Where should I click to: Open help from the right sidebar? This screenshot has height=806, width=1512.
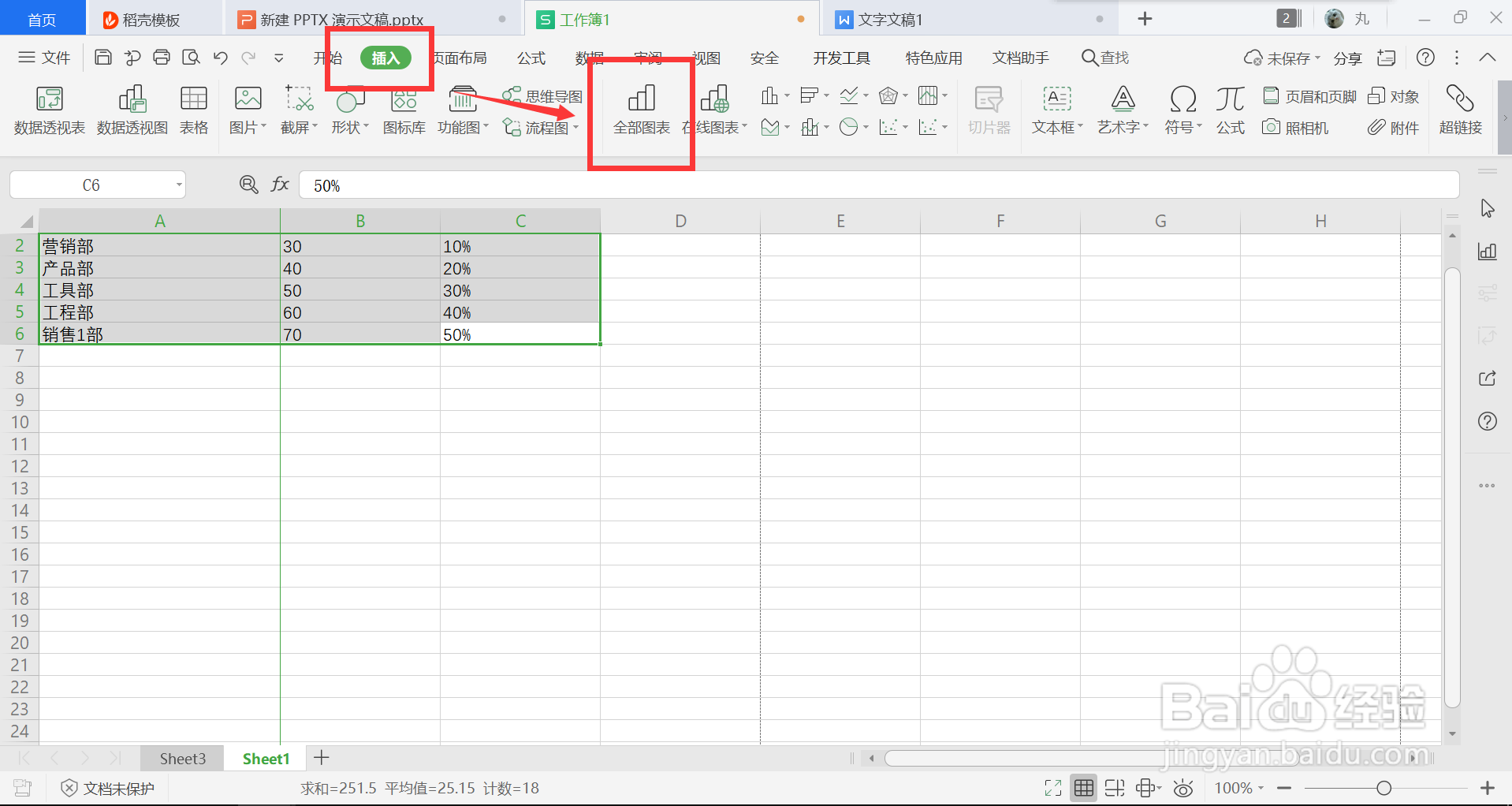tap(1488, 422)
